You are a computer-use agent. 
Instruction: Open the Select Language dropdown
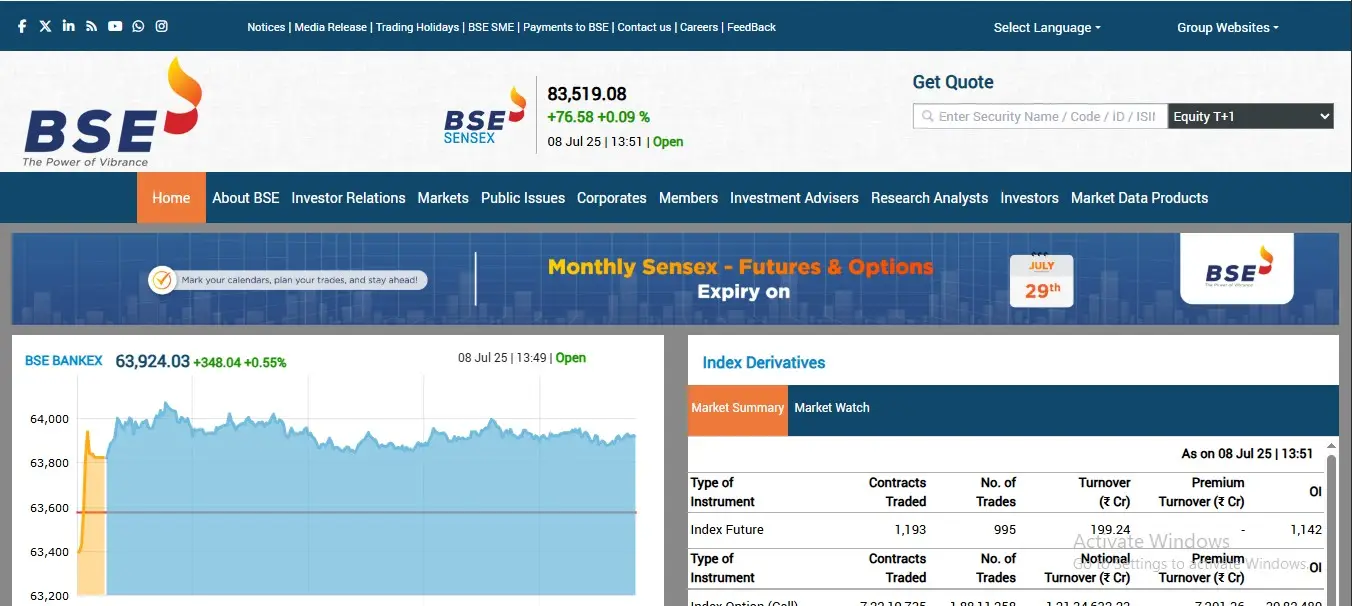pyautogui.click(x=1046, y=27)
